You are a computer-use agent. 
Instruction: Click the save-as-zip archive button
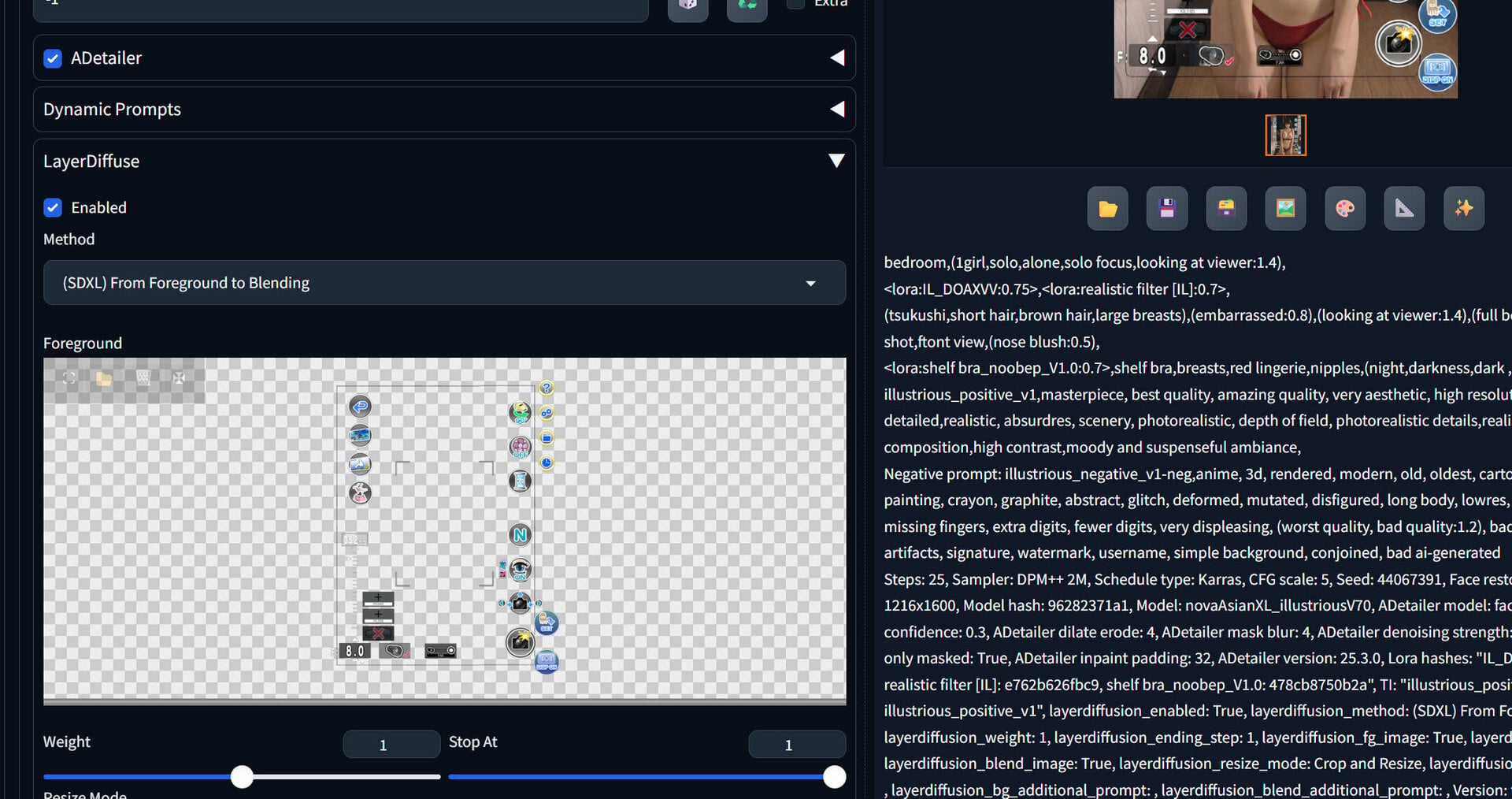[1226, 208]
